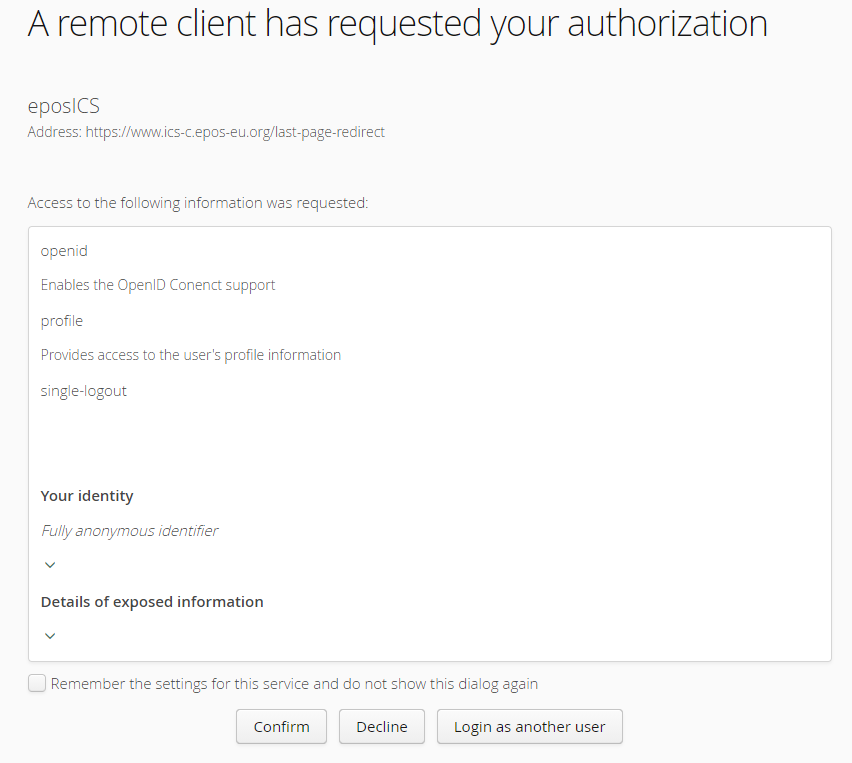Click Enables the OpenID Conenct support text
Viewport: 852px width, 763px height.
tap(158, 285)
